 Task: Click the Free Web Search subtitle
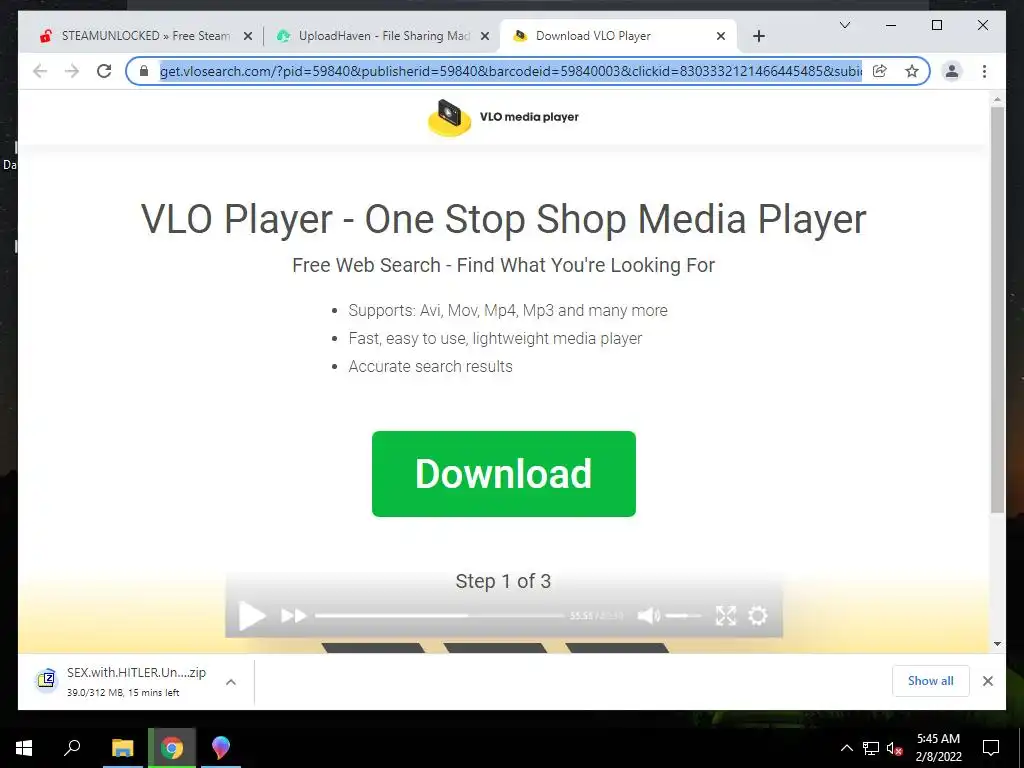504,265
